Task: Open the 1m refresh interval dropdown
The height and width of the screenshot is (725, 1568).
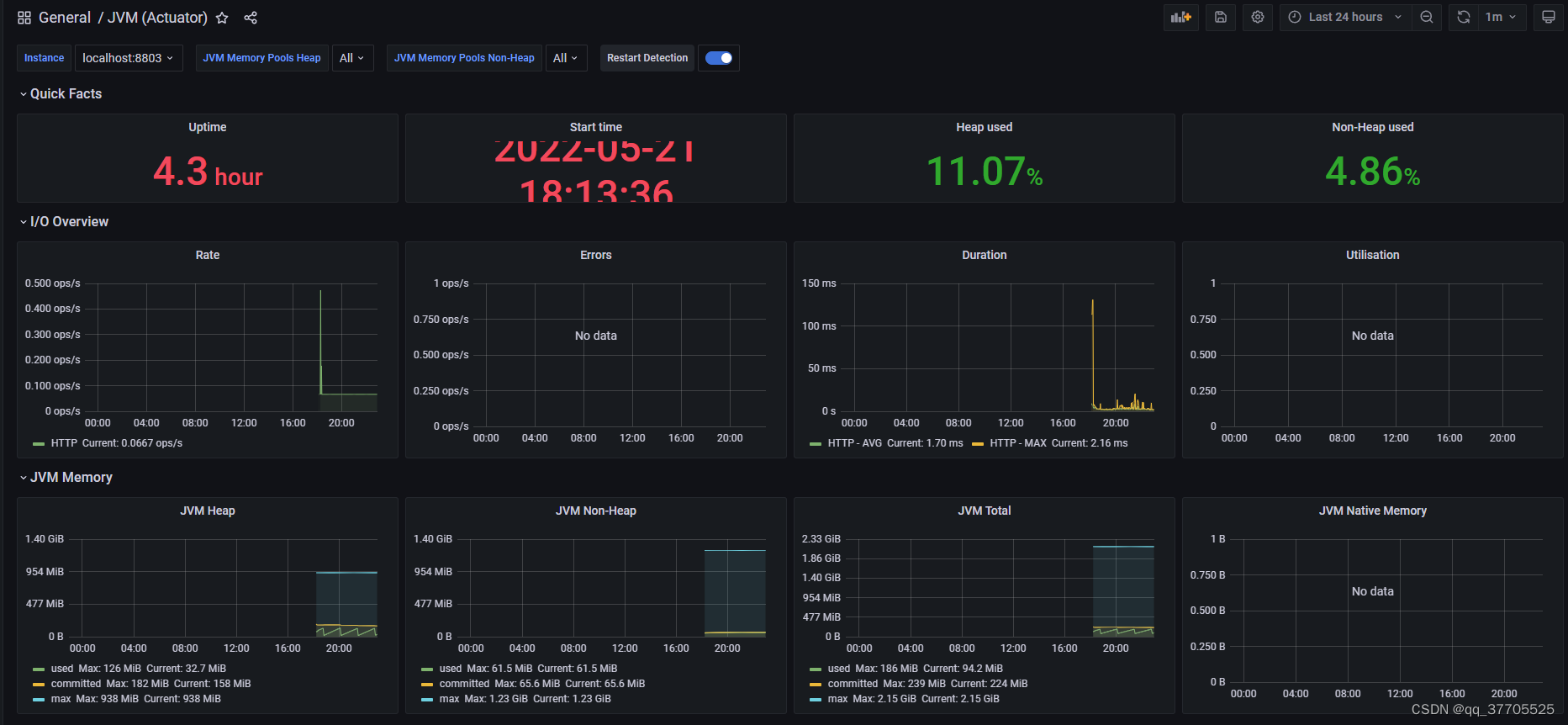Action: [1502, 17]
